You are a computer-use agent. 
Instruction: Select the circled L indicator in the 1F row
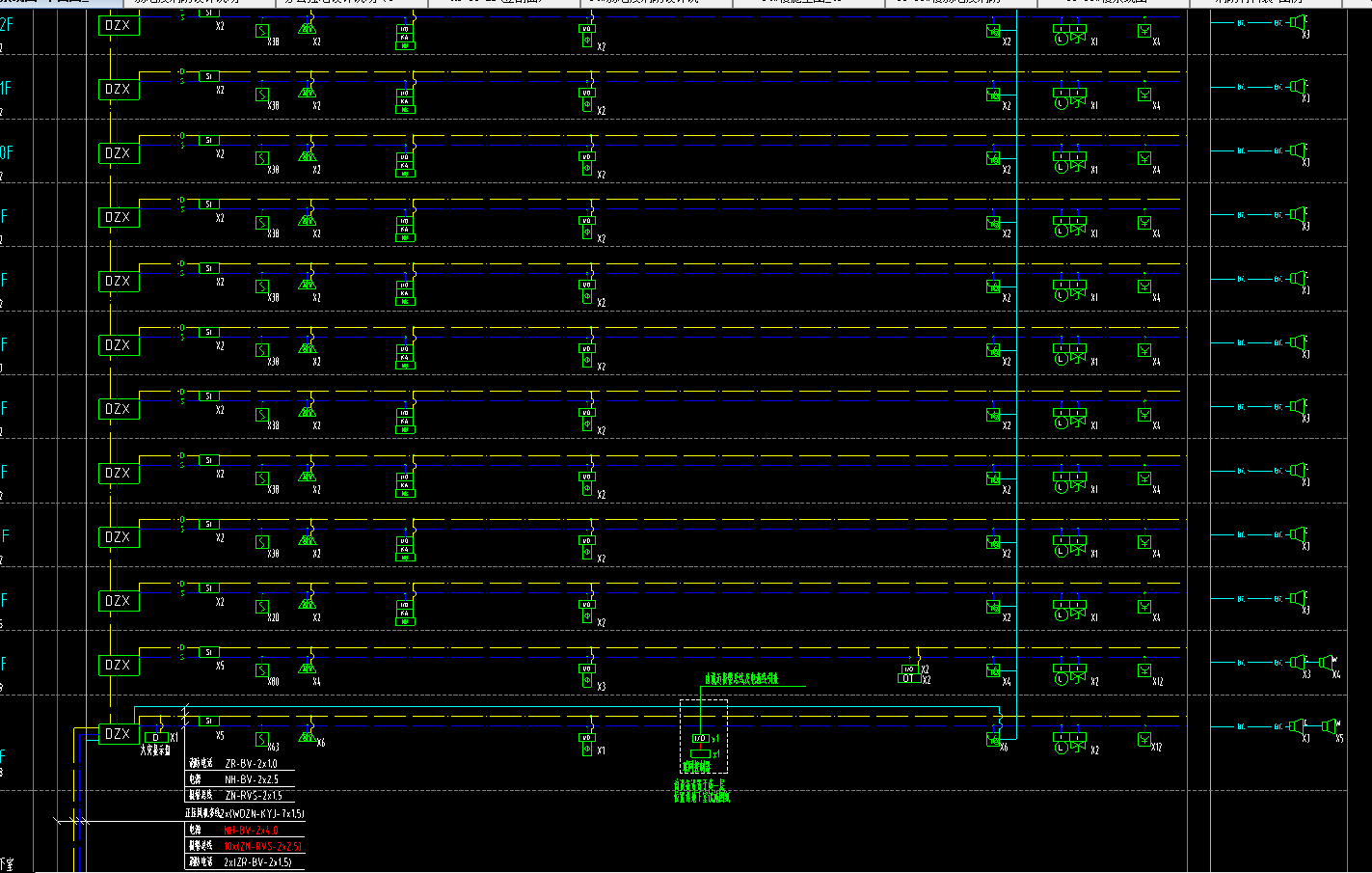(x=1061, y=103)
